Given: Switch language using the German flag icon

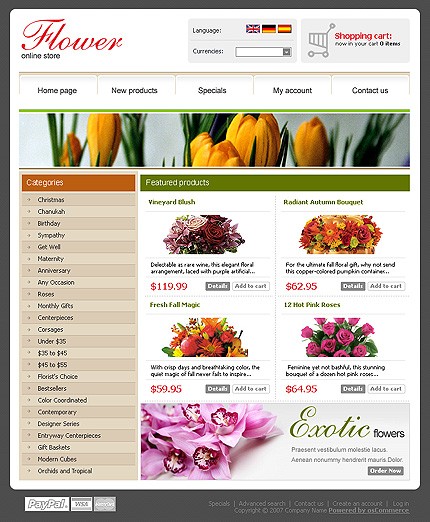Looking at the screenshot, I should coord(269,29).
